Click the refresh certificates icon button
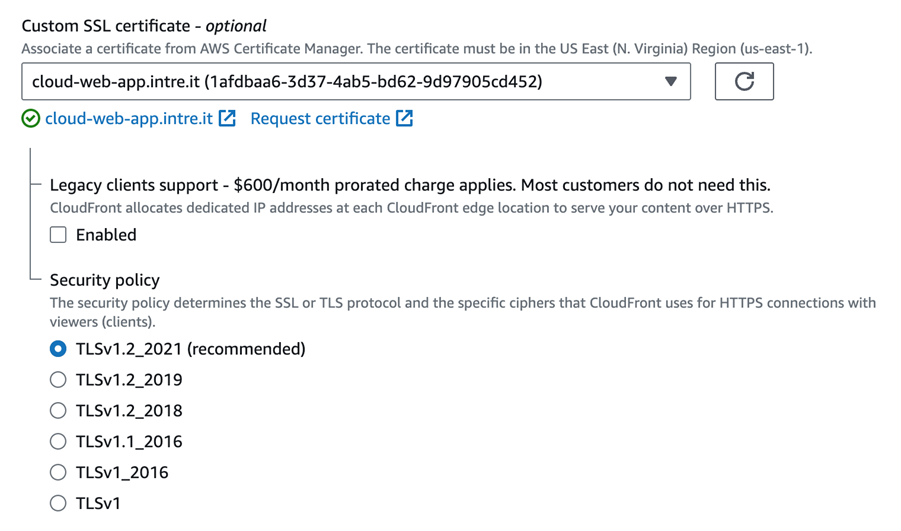Screen dimensions: 901x531 point(744,82)
